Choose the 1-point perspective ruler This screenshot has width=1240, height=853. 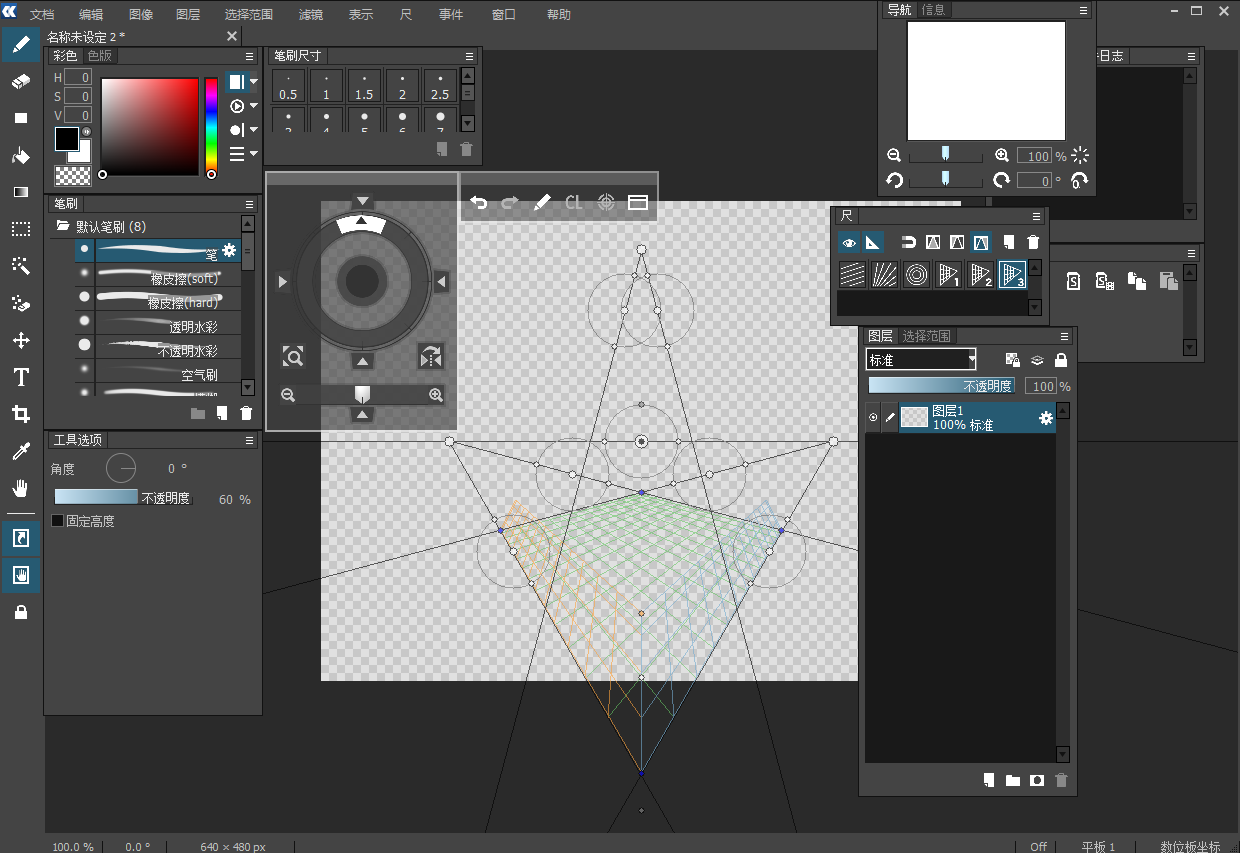pos(948,274)
